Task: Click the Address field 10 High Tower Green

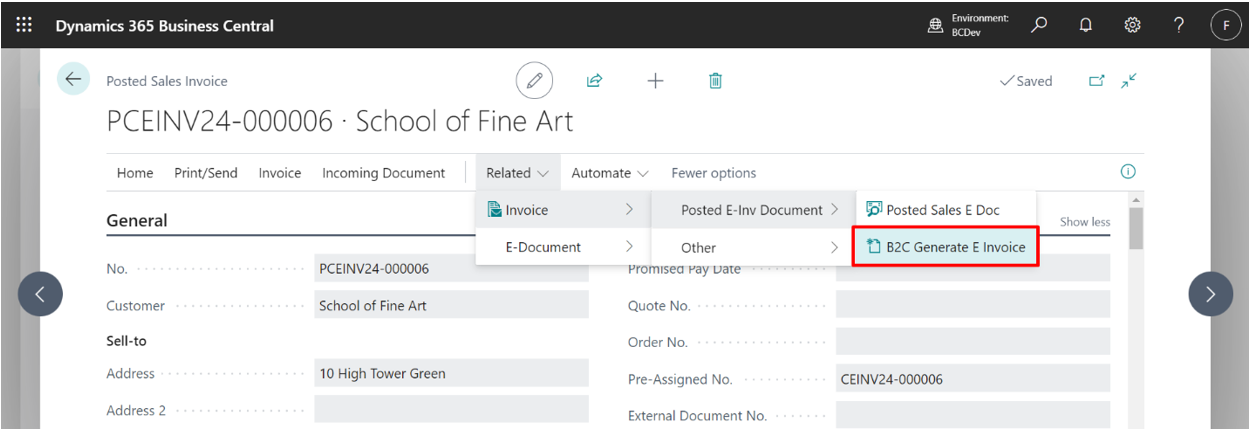Action: click(452, 373)
